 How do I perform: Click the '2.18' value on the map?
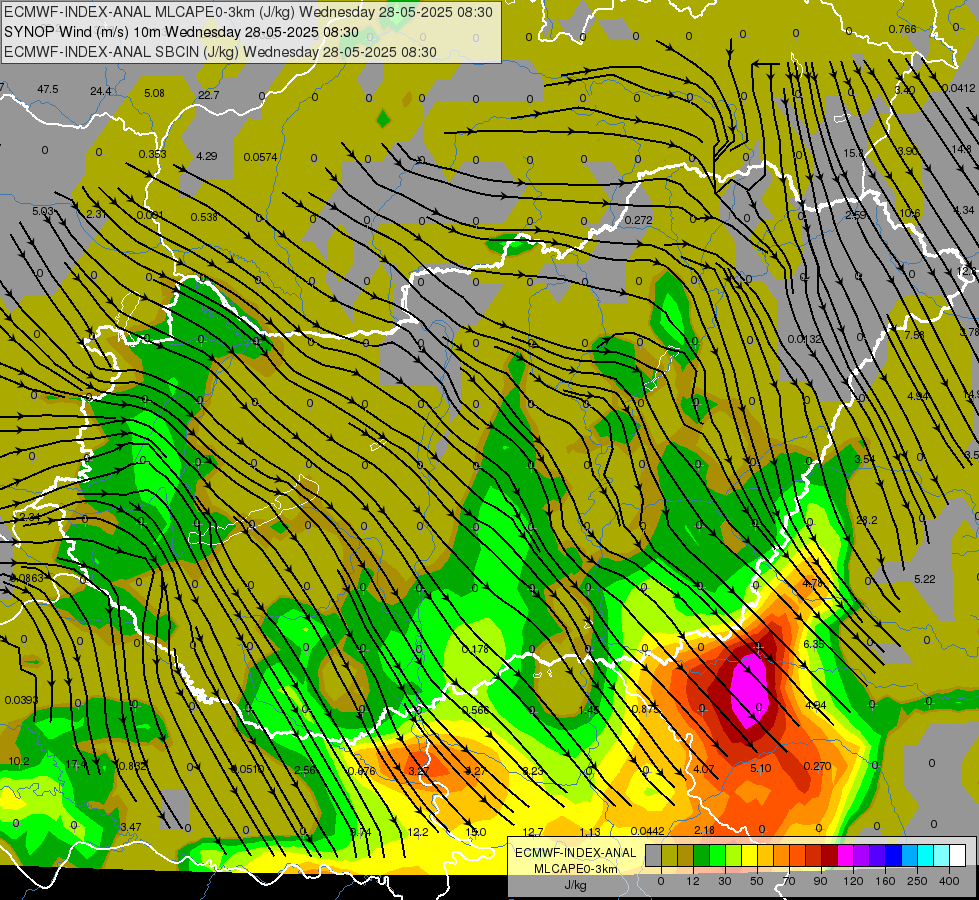pyautogui.click(x=704, y=829)
